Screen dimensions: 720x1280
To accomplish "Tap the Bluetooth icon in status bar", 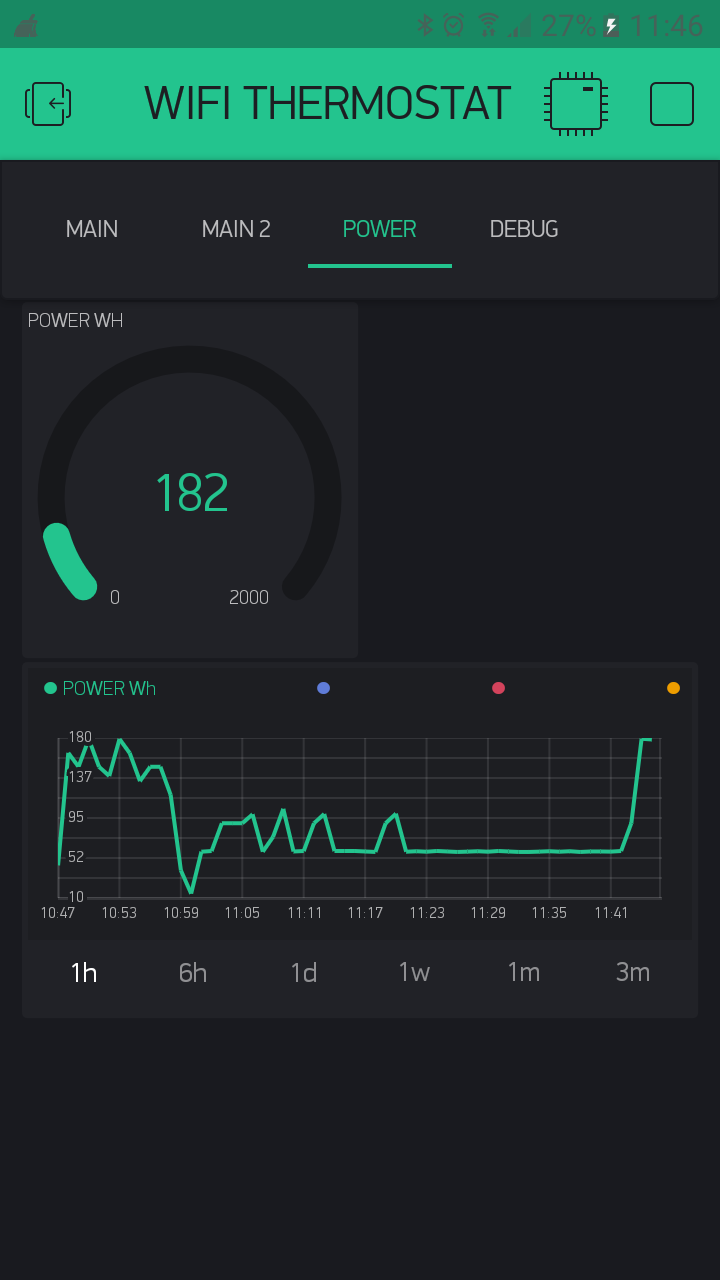I will click(x=425, y=25).
